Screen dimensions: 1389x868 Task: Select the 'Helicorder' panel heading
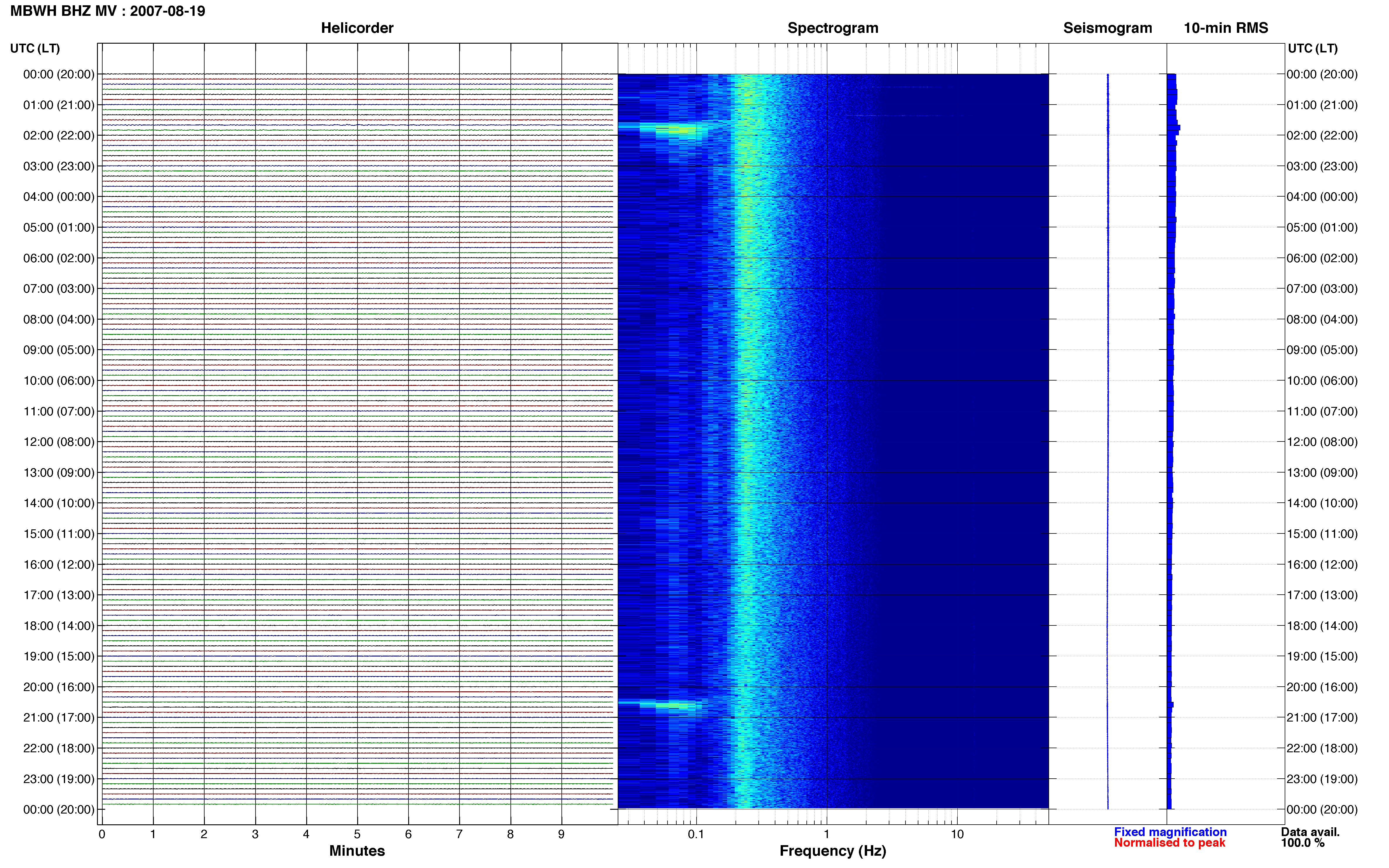(357, 28)
